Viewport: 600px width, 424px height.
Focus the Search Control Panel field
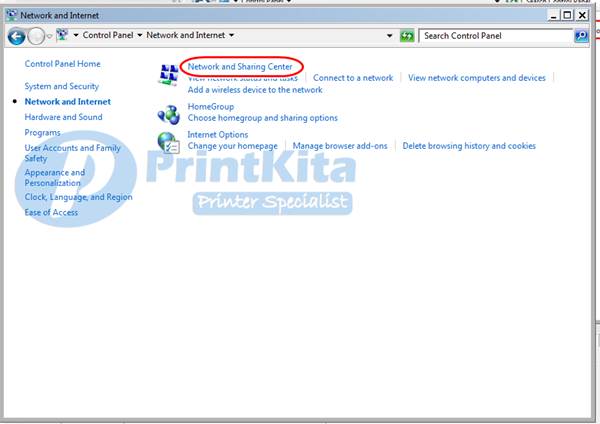[x=496, y=36]
